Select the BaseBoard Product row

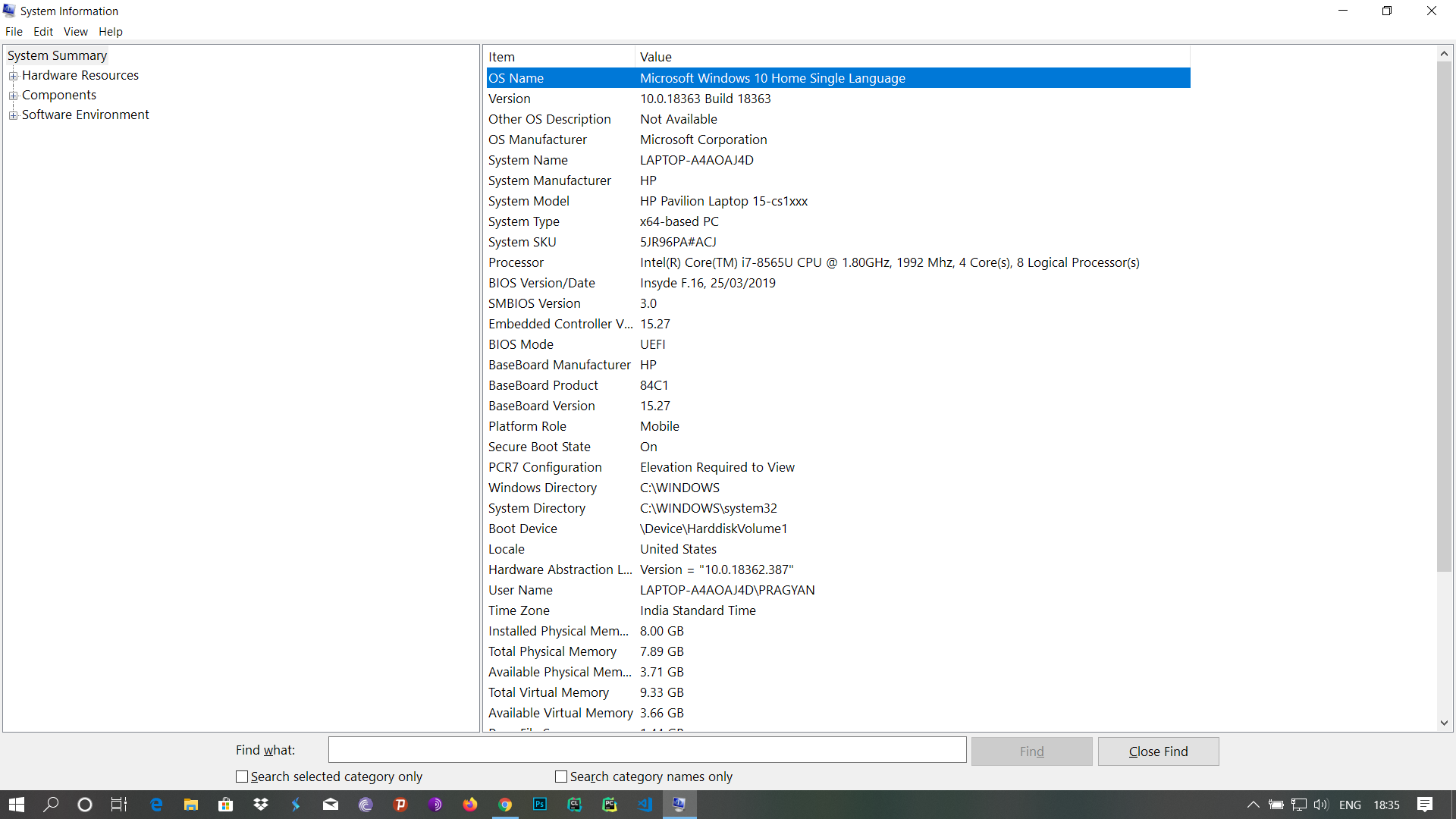click(838, 385)
